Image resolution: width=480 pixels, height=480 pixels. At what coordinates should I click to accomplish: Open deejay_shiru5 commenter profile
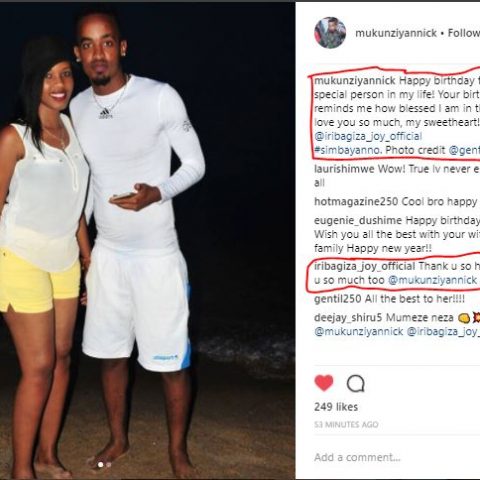pos(348,318)
